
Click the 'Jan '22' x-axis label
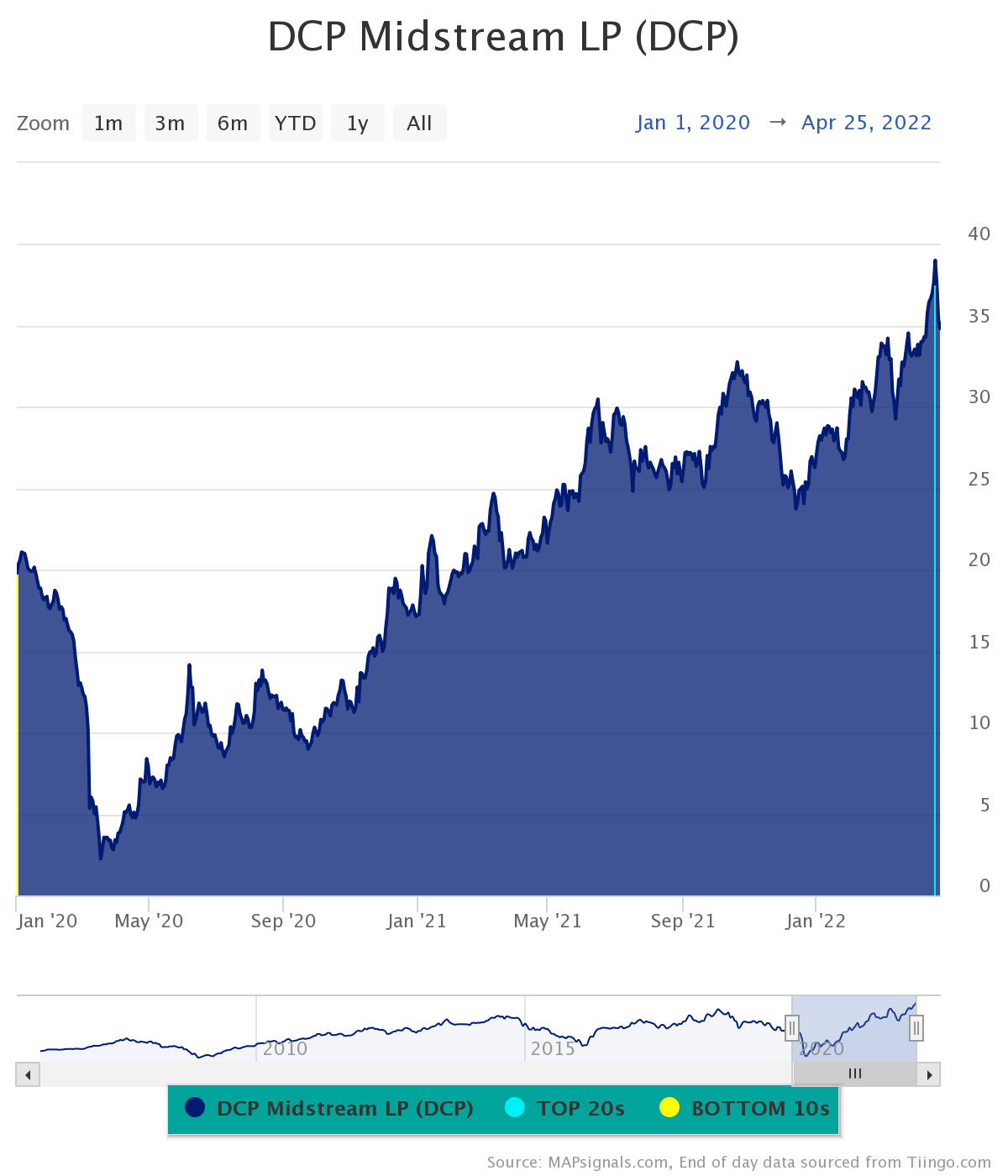[816, 921]
